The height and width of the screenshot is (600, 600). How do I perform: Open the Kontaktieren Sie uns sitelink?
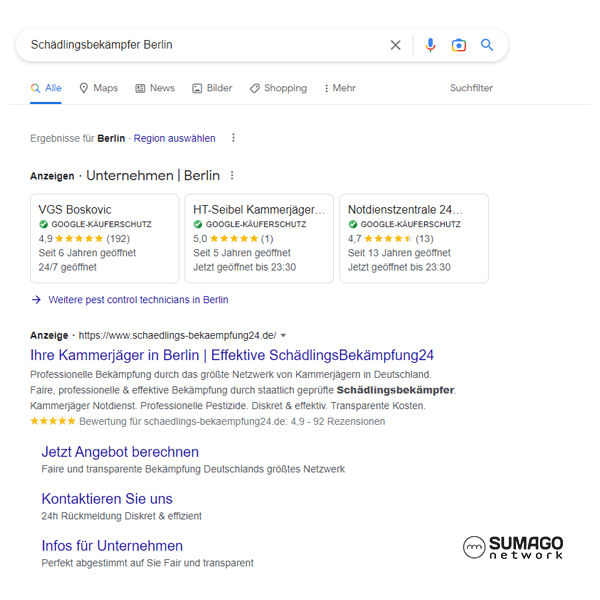[107, 499]
